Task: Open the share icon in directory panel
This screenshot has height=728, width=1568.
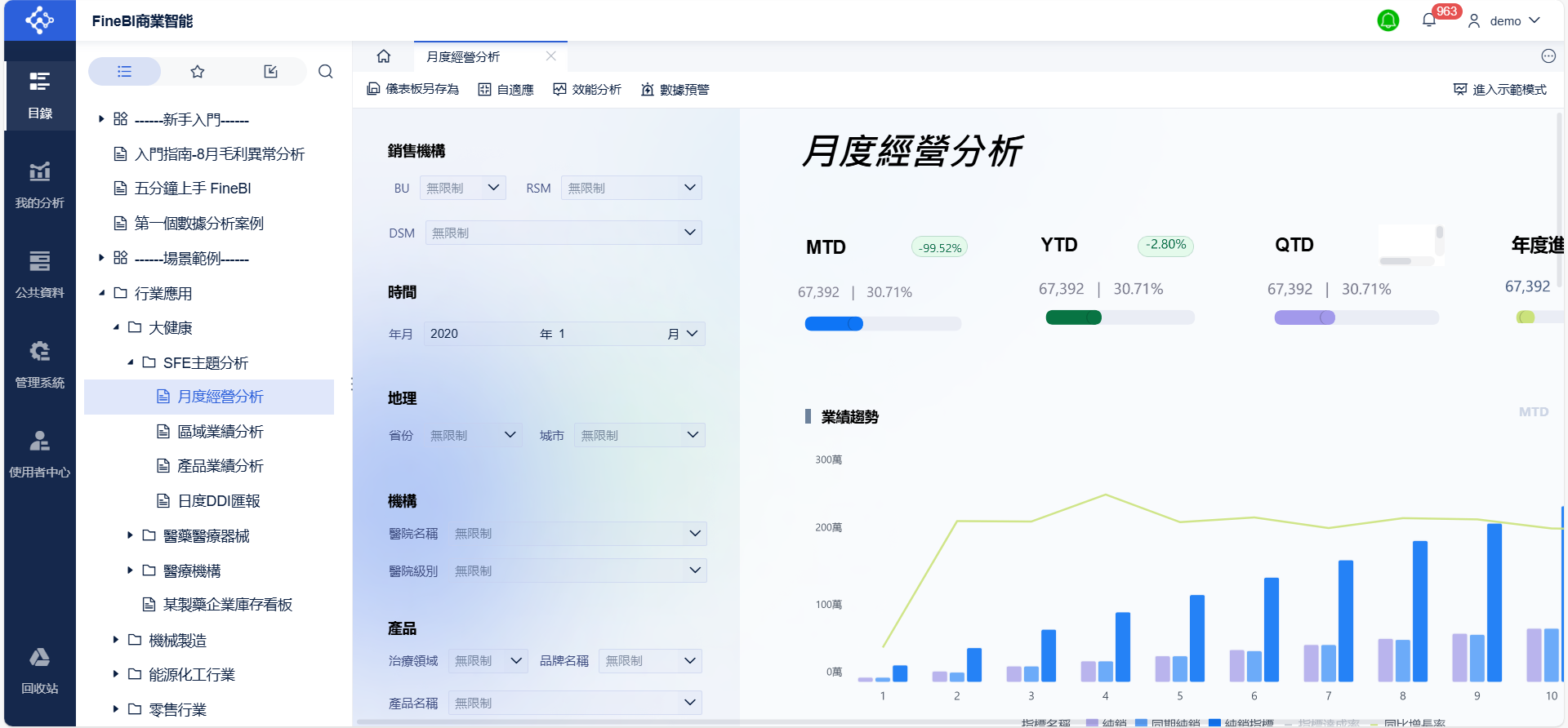Action: [271, 72]
